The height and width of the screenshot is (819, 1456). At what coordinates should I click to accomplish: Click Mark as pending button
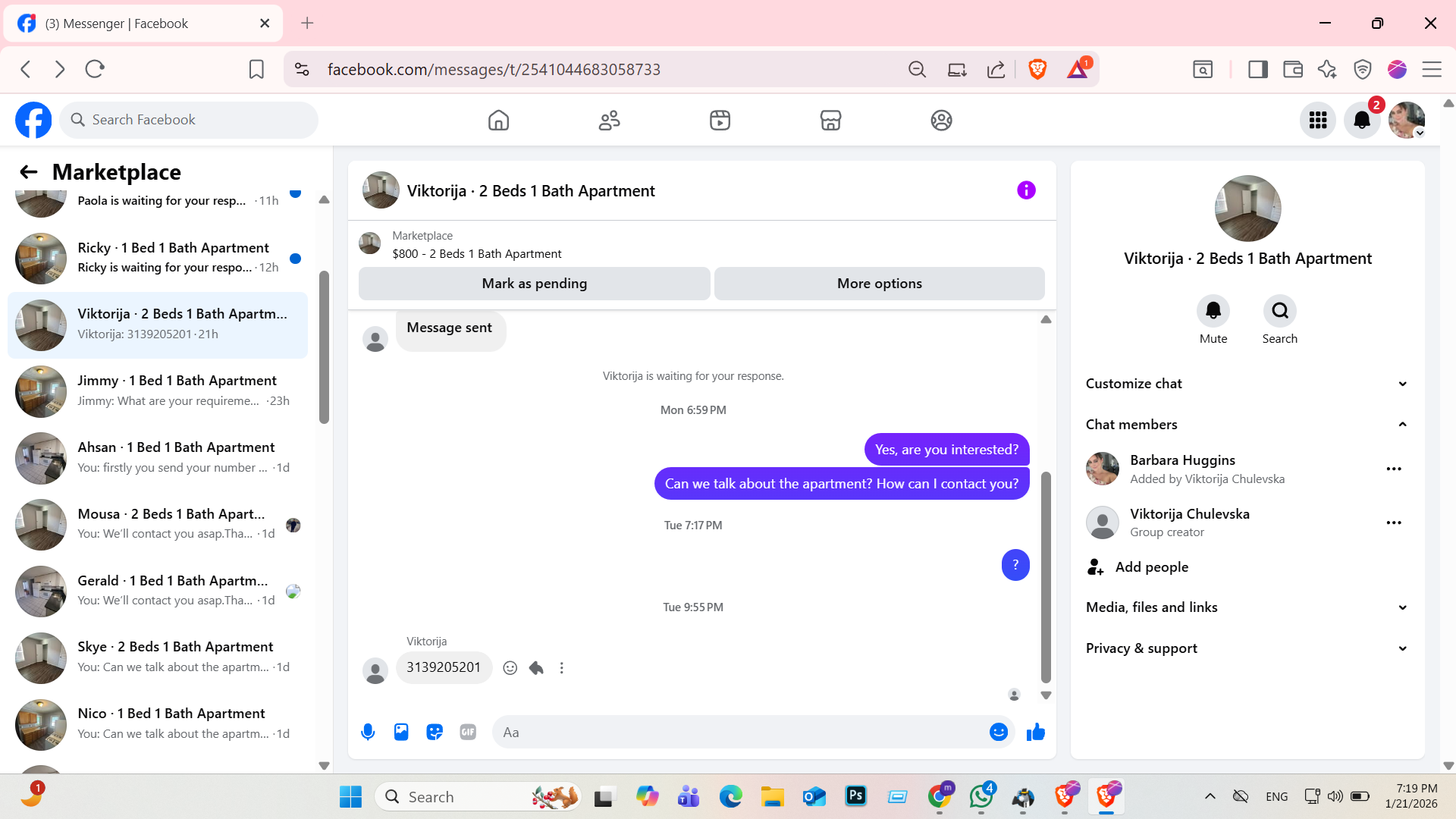534,284
